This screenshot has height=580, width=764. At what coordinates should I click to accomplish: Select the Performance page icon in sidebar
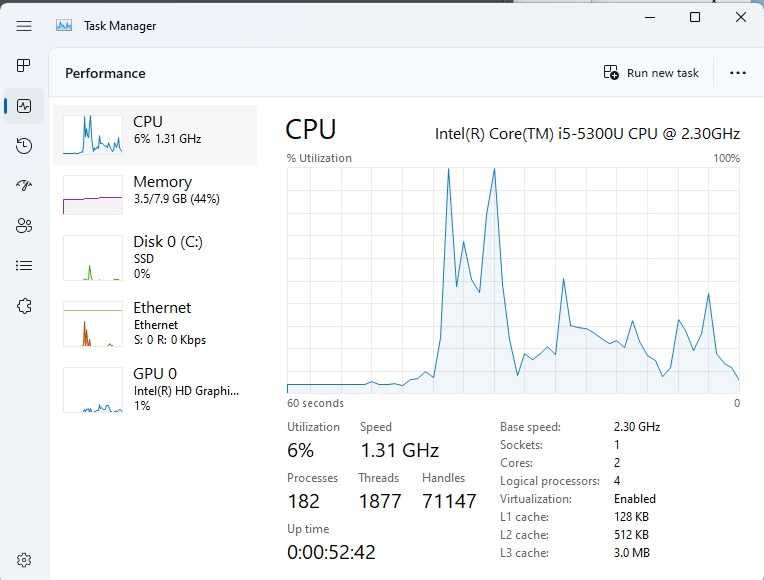24,106
